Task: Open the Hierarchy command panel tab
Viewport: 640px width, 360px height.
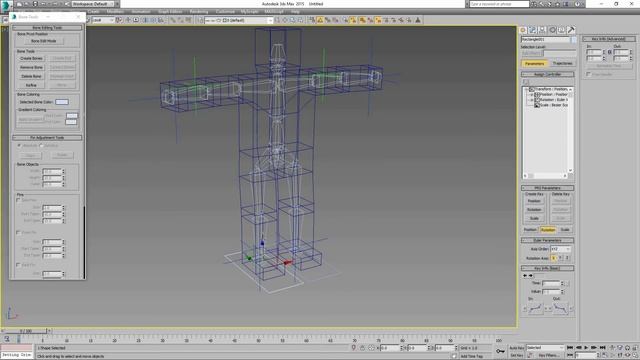Action: (542, 30)
